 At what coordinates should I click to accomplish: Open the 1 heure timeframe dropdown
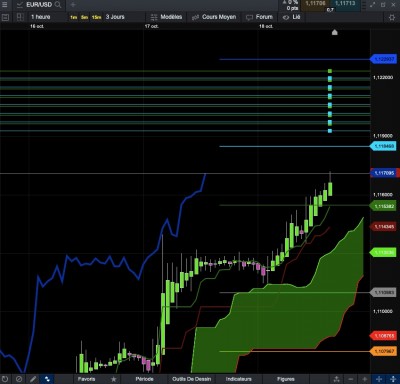click(x=41, y=17)
